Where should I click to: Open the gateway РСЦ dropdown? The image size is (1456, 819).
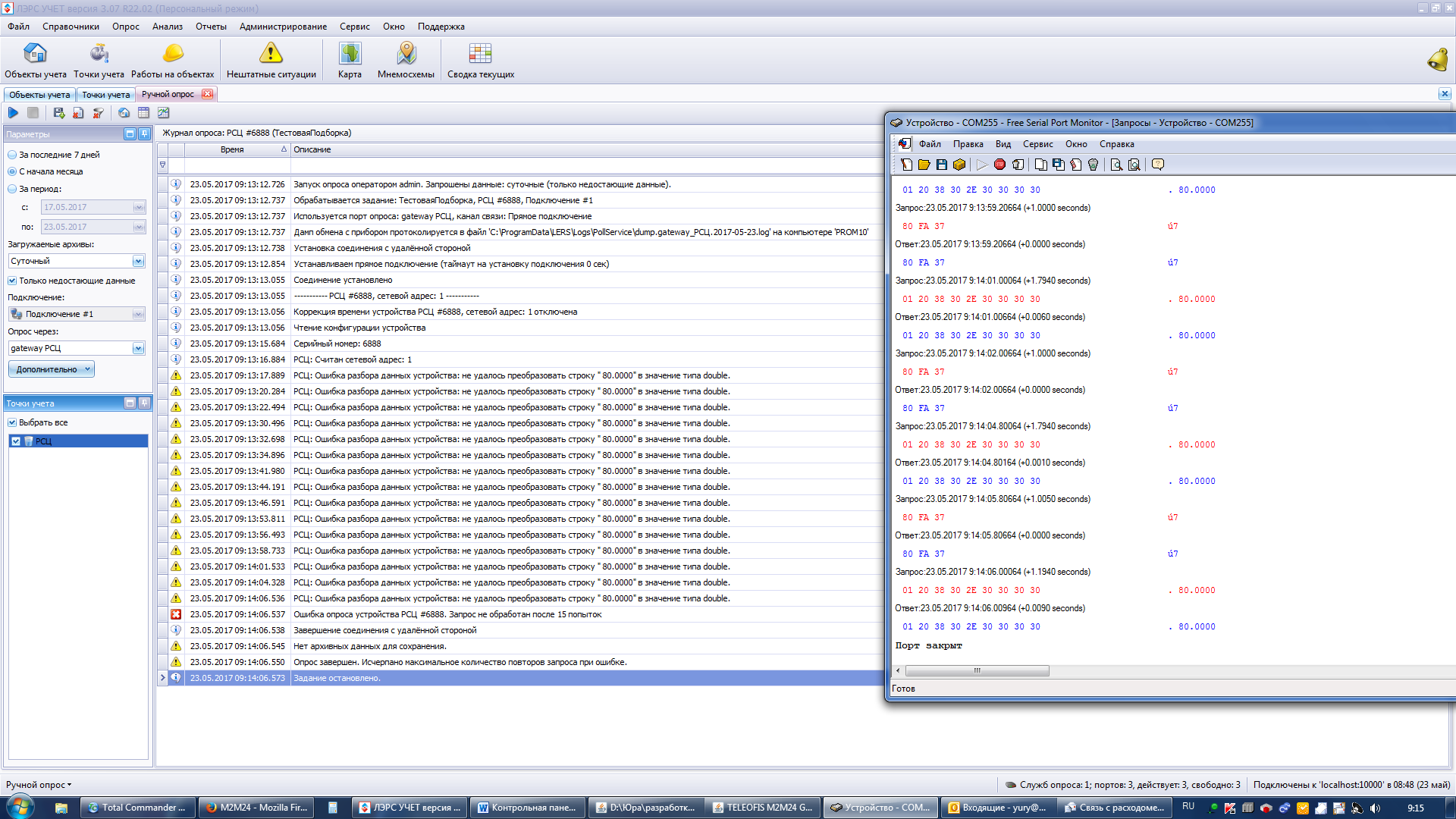tap(138, 348)
